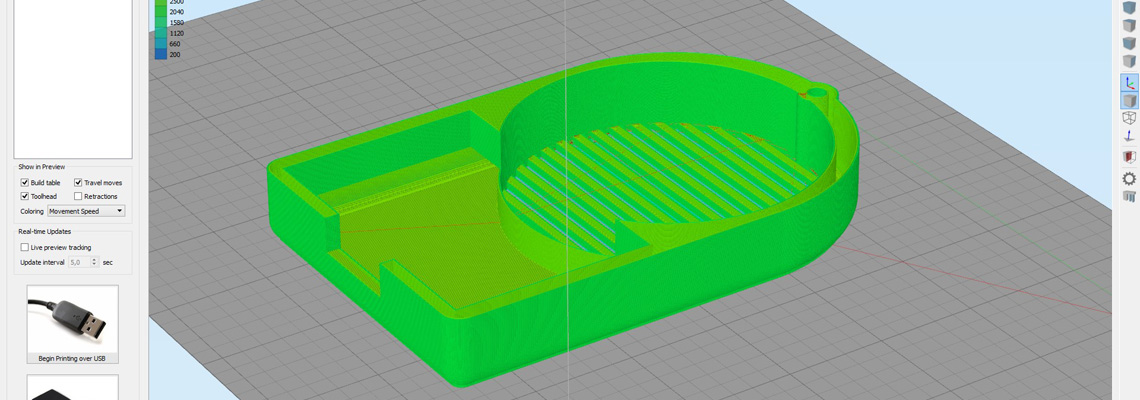Open the gear settings icon in right toolbar
This screenshot has height=400, width=1140.
pos(1129,178)
